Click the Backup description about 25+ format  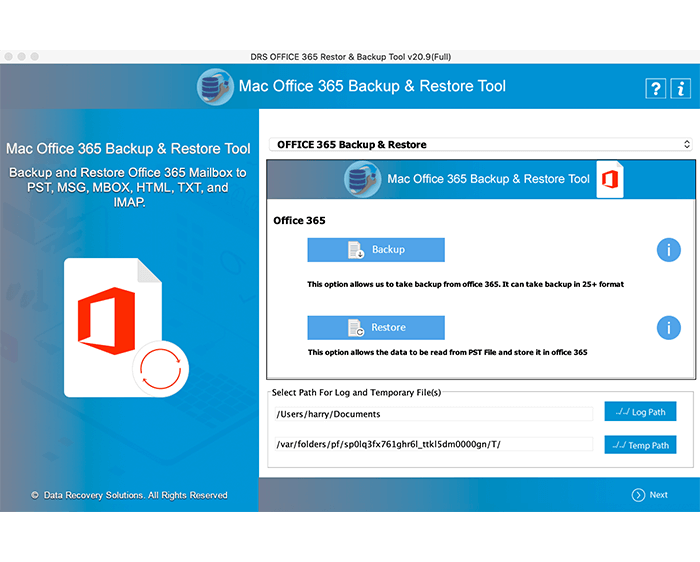point(465,284)
